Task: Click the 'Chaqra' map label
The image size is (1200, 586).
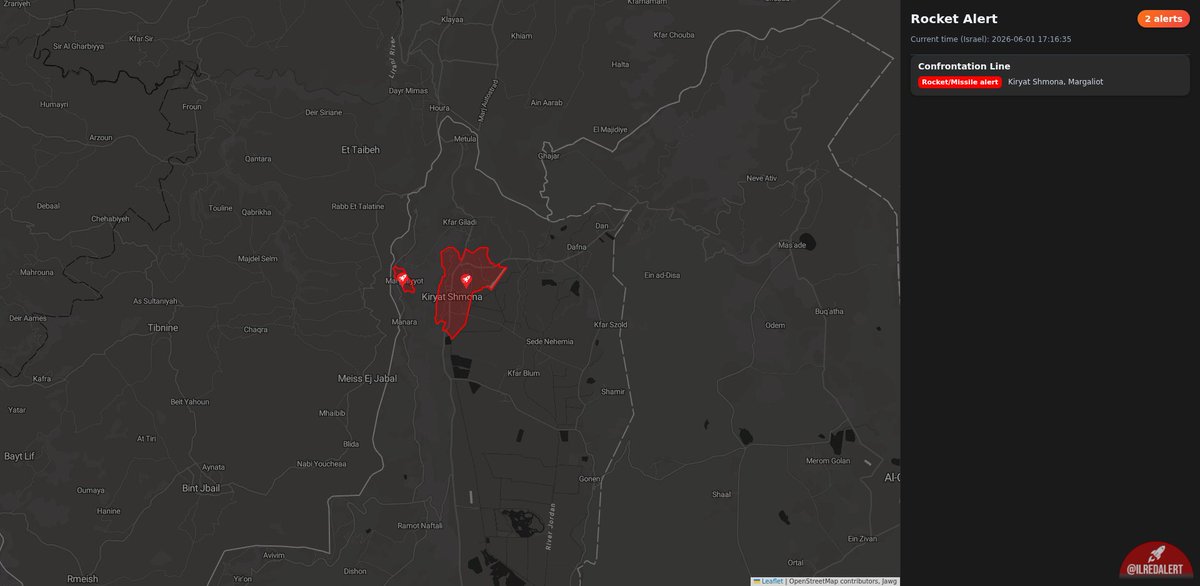Action: pos(256,330)
